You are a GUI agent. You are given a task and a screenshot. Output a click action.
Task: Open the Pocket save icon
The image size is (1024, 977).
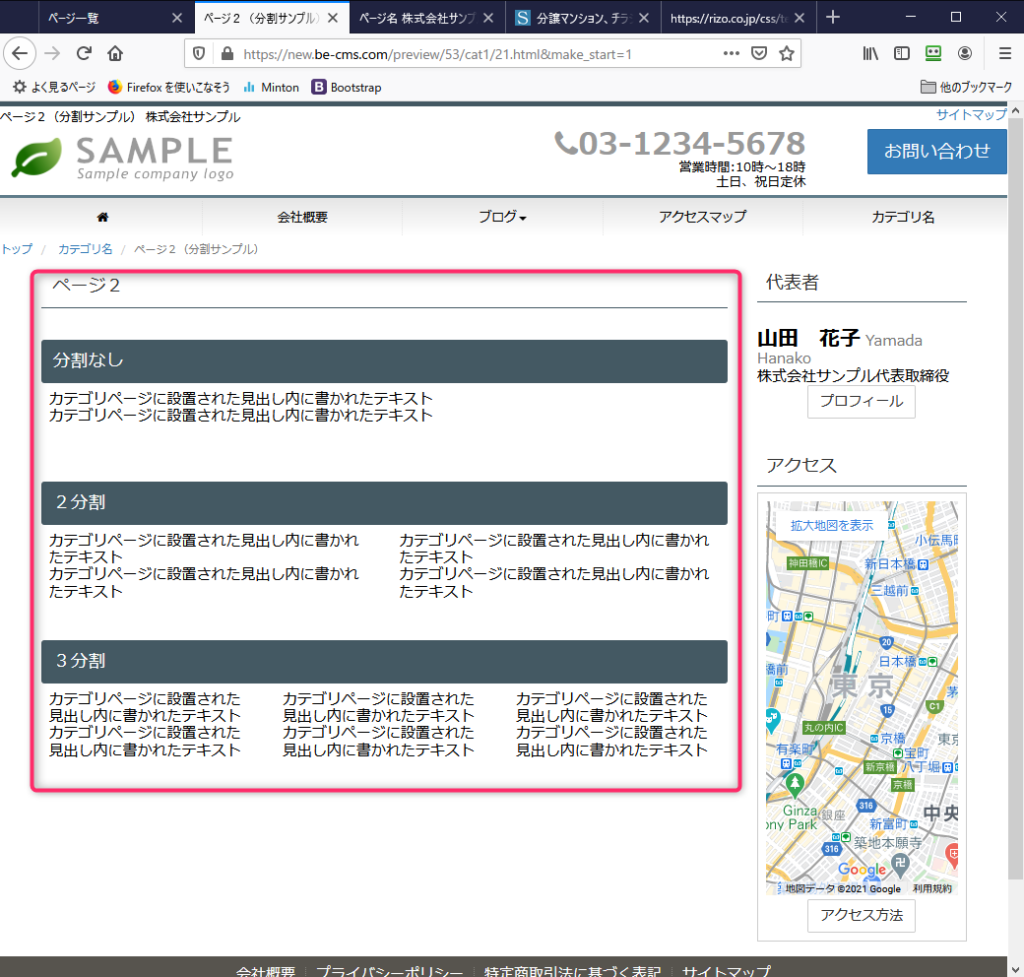pyautogui.click(x=759, y=54)
